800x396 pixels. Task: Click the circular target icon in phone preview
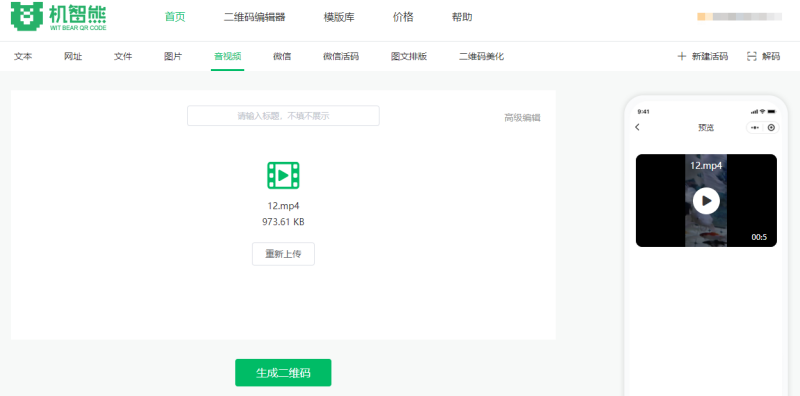pos(771,128)
